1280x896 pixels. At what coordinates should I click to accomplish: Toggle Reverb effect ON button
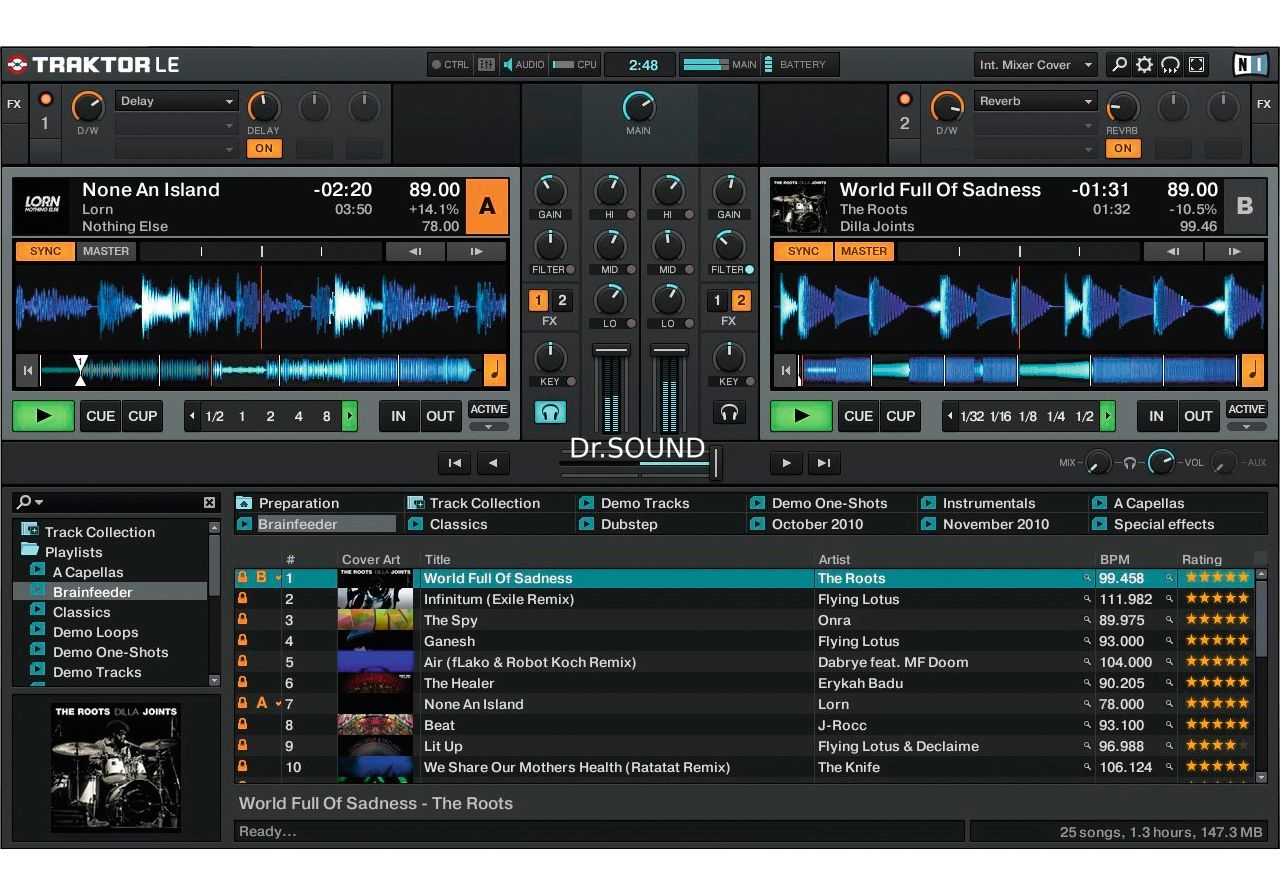1123,148
